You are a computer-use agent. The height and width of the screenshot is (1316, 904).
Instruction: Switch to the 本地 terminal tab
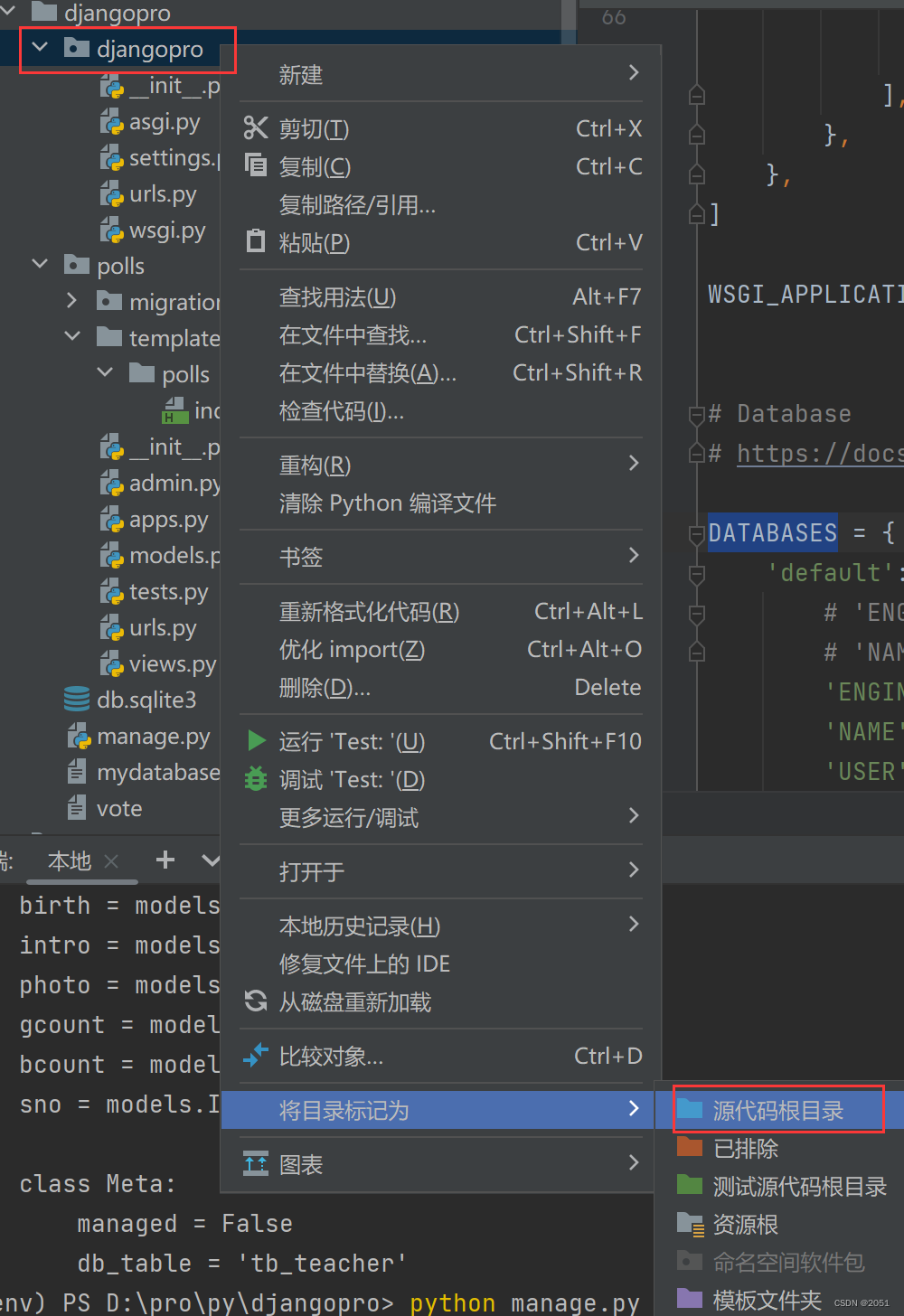coord(68,860)
